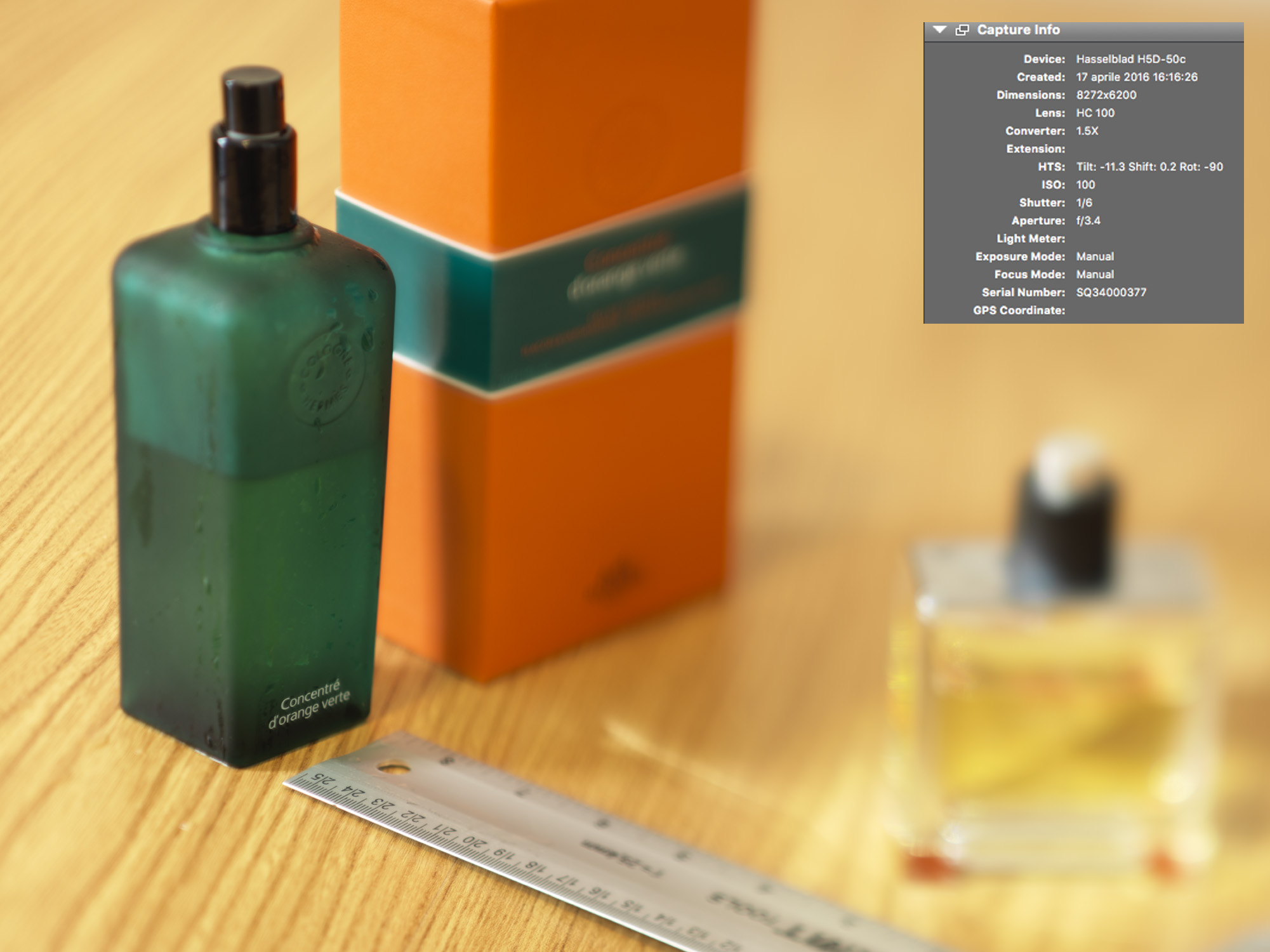Viewport: 1270px width, 952px height.
Task: Click the Device: label
Action: 1044,59
